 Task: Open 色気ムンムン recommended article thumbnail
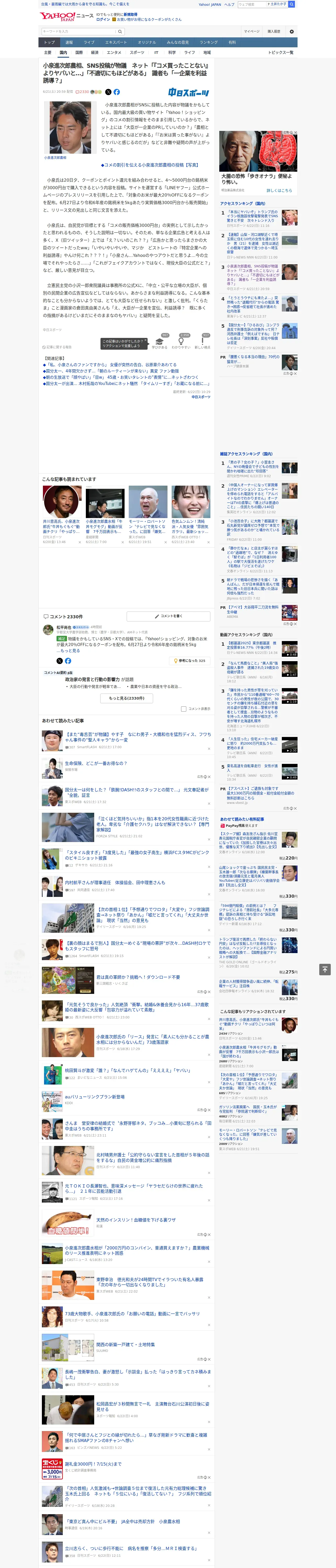190,501
